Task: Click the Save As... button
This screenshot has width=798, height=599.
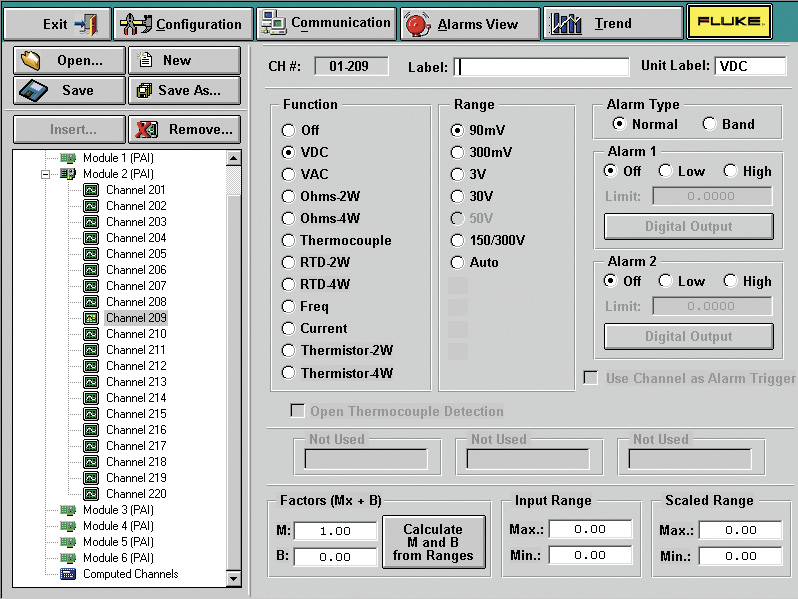Action: [184, 91]
